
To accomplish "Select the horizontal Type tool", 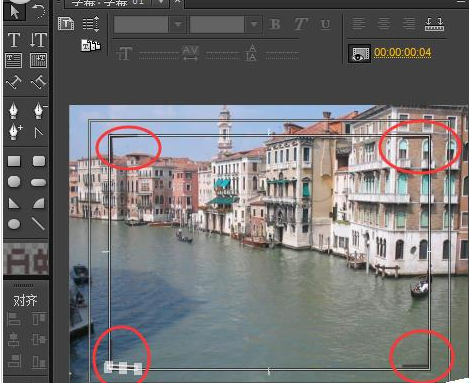I will click(14, 40).
